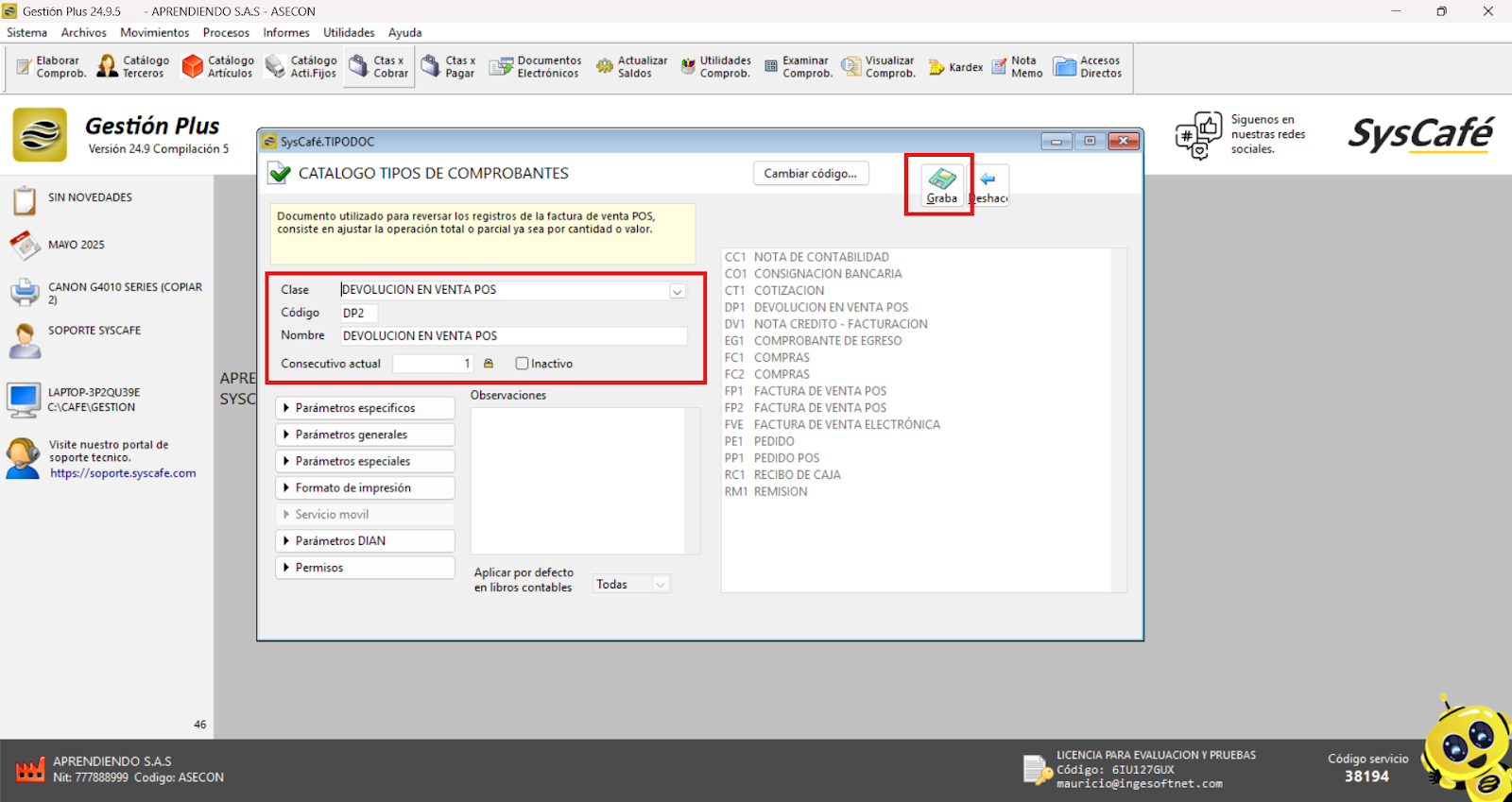Expand the Formato de impresión section
The width and height of the screenshot is (1512, 802).
pyautogui.click(x=365, y=488)
